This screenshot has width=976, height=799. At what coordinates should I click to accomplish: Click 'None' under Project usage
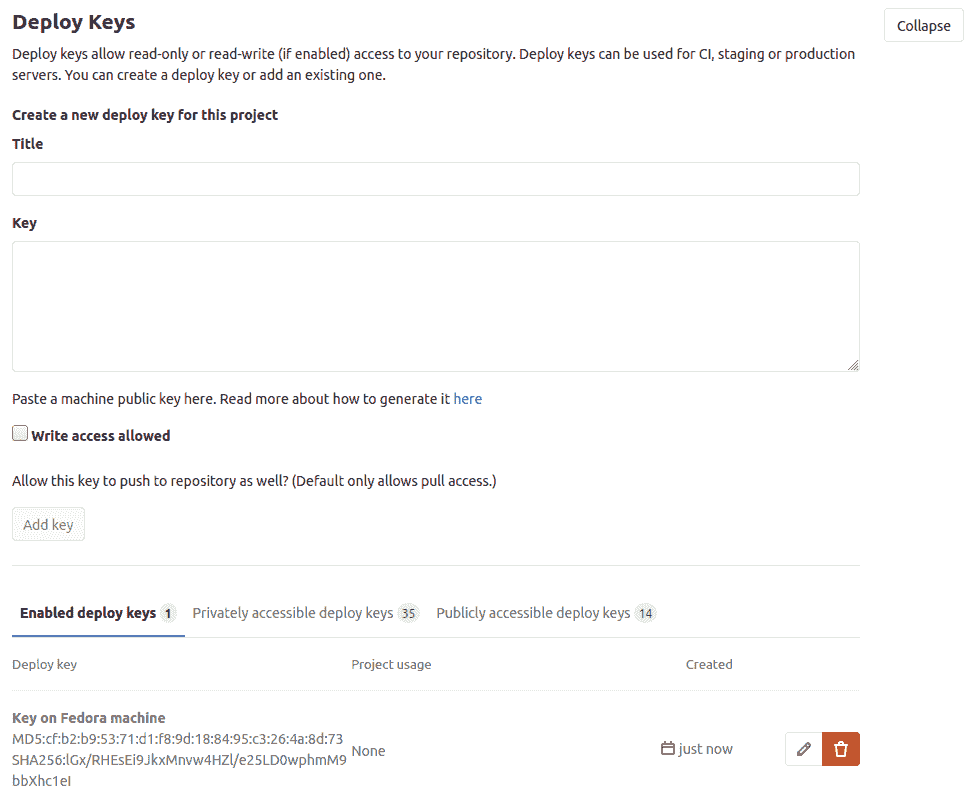[368, 750]
